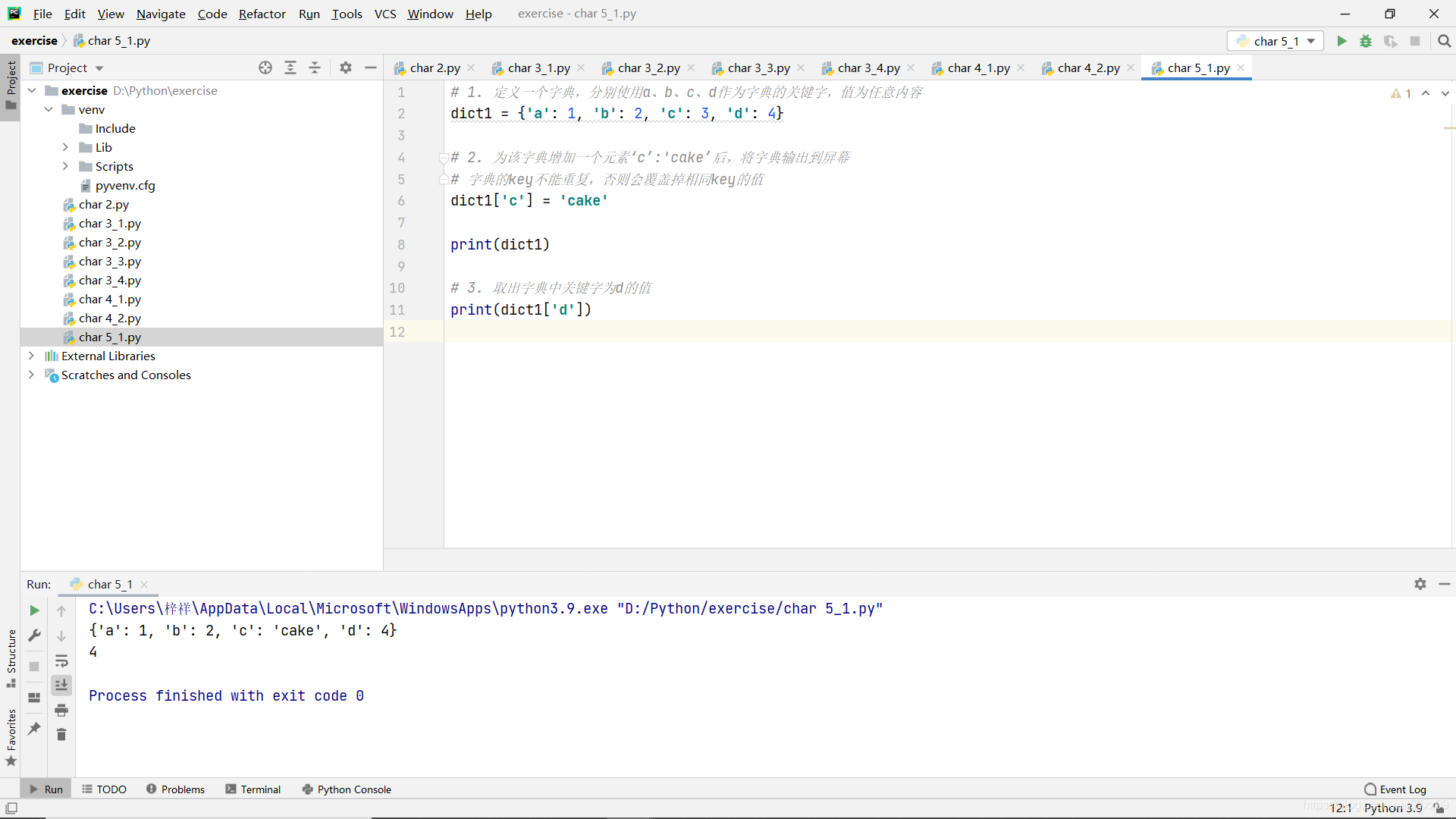The image size is (1456, 819).
Task: Open the Refactor menu
Action: click(262, 14)
